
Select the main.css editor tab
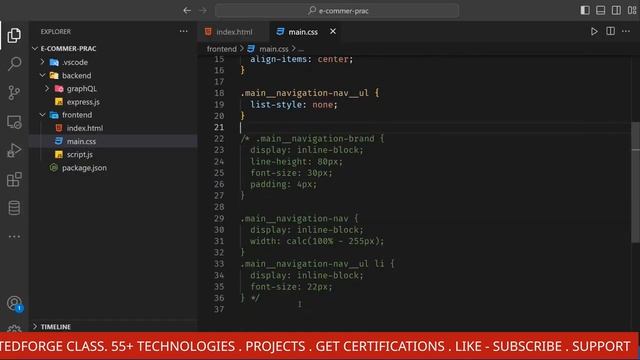tap(303, 32)
